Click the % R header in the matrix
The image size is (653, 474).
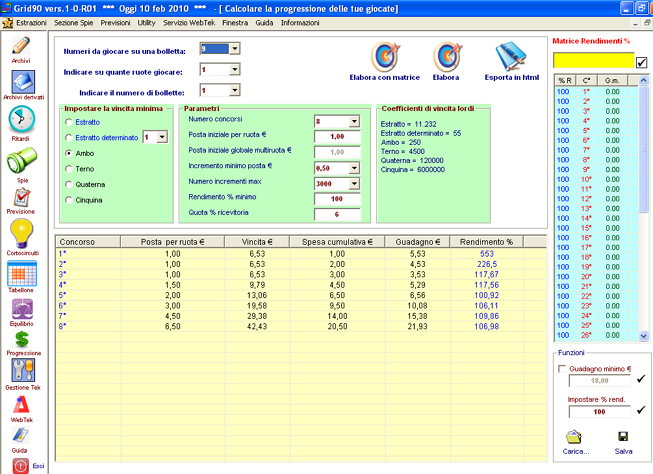pyautogui.click(x=565, y=80)
